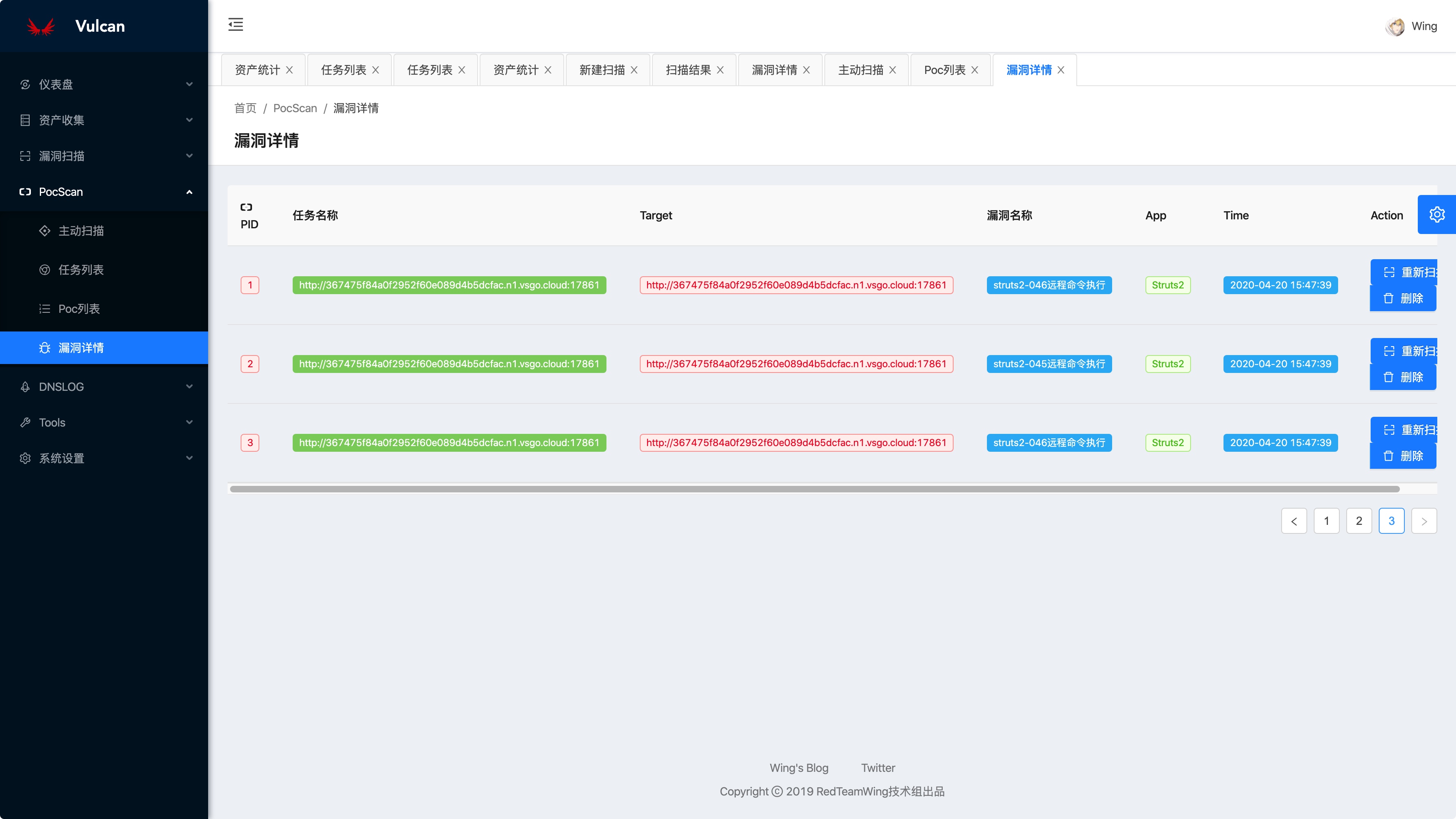Image resolution: width=1456 pixels, height=819 pixels.
Task: Close the Poc列表 tab with X
Action: 974,70
